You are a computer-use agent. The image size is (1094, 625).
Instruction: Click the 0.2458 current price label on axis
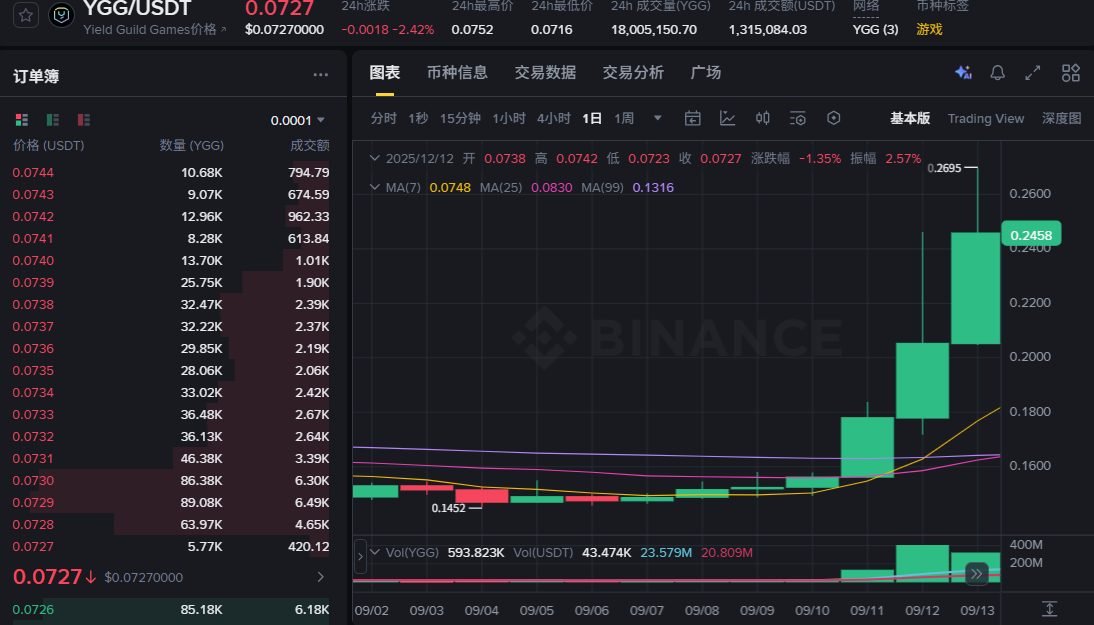point(1031,235)
